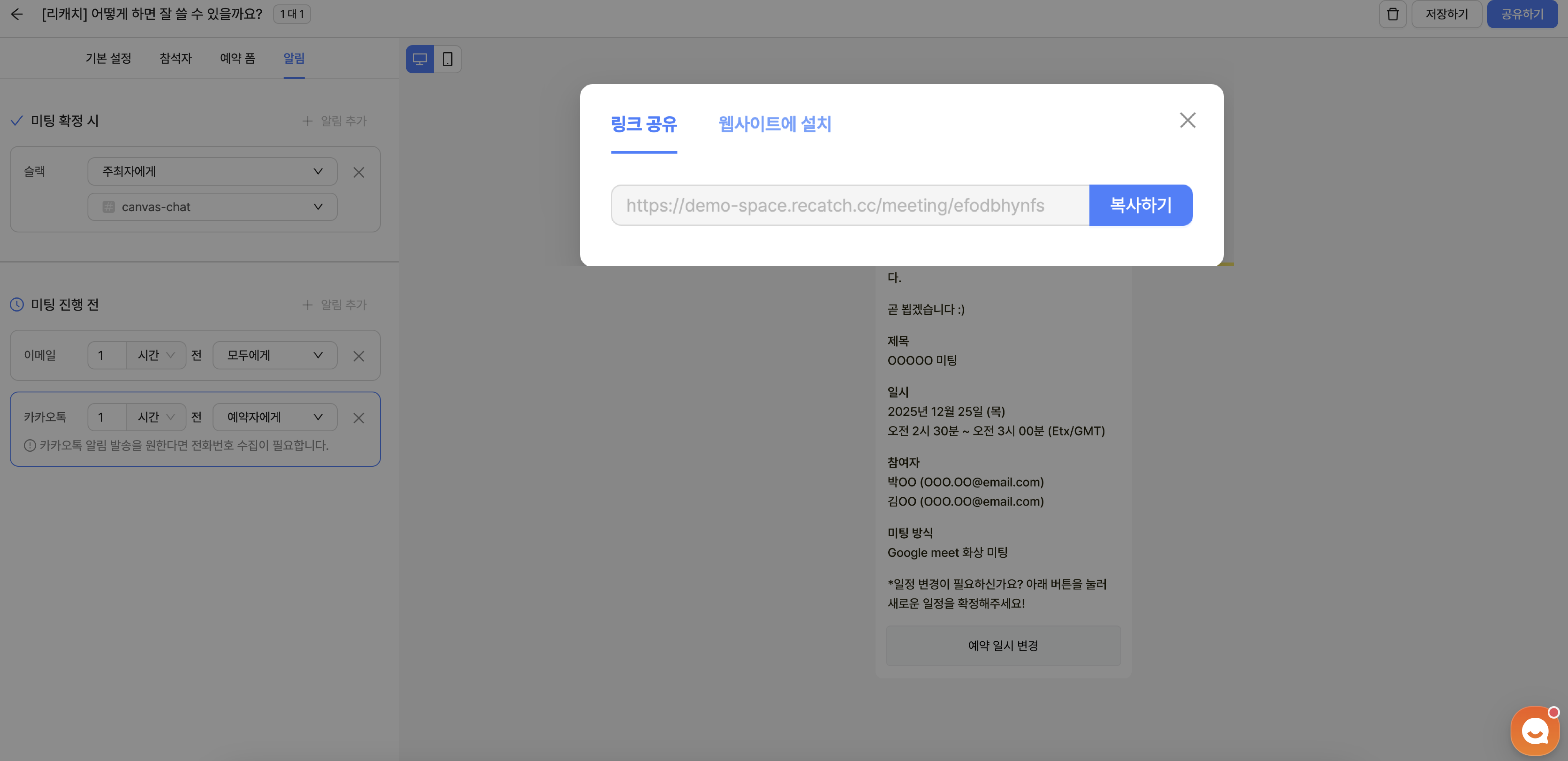Switch to 웹사이트에 설치 tab

click(774, 124)
